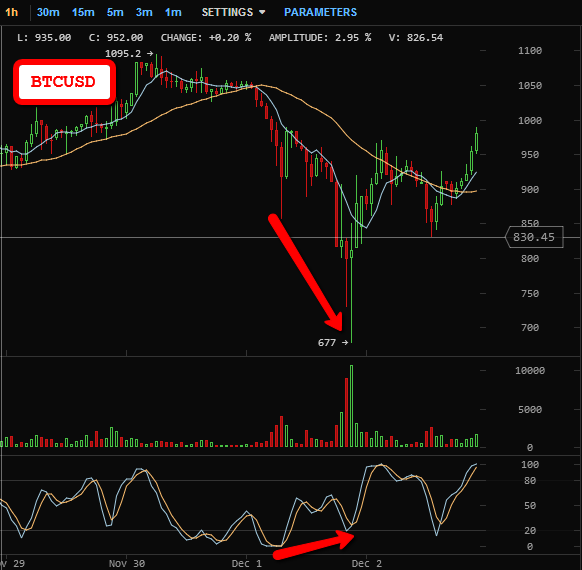Click the 1100 price axis label
This screenshot has height=570, width=582.
[530, 50]
